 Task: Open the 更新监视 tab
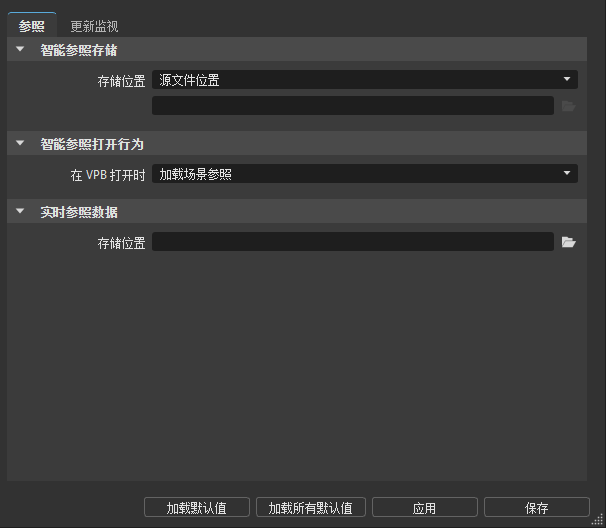[x=94, y=26]
